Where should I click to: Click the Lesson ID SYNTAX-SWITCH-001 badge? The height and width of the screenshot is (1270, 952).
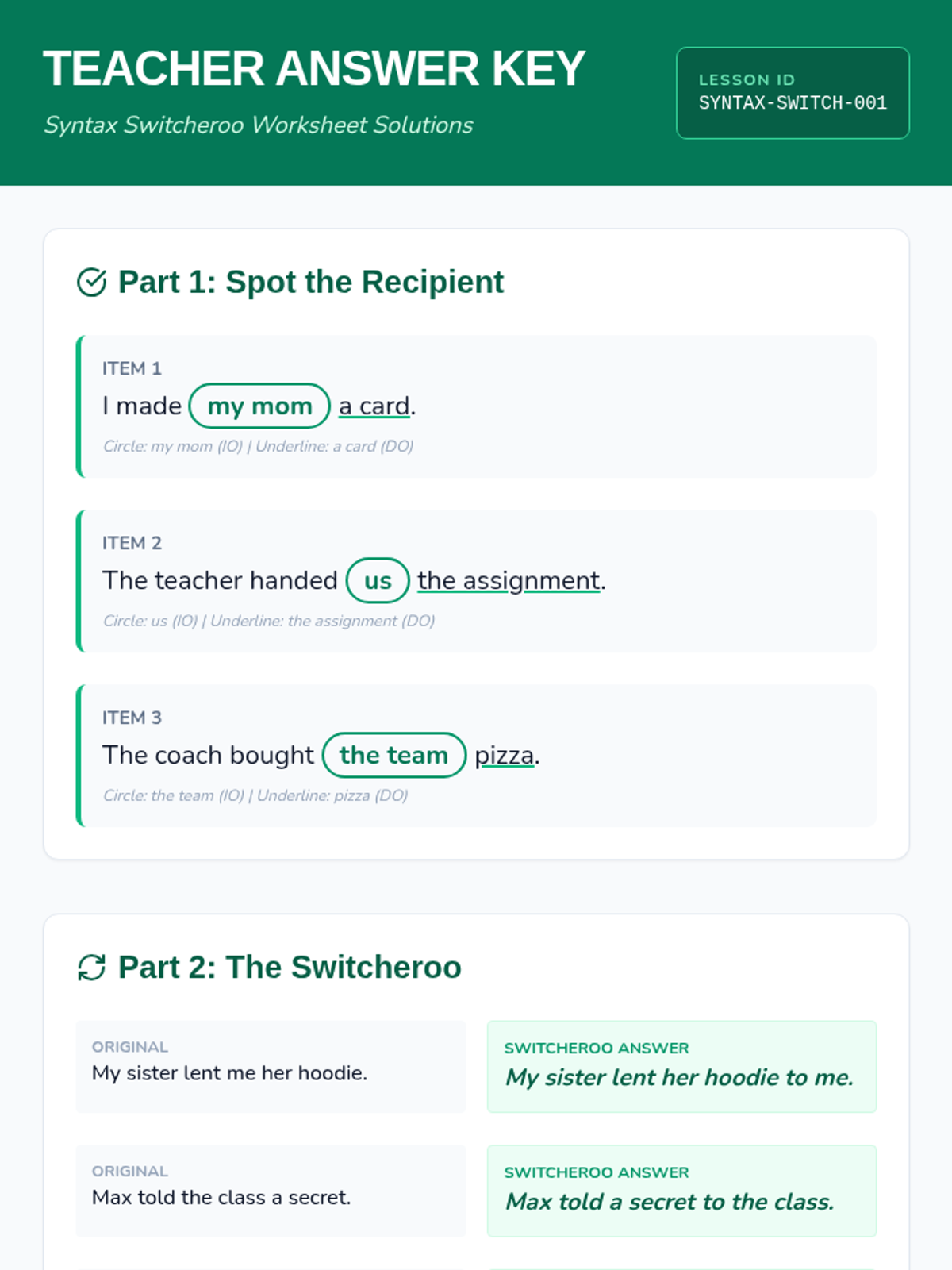[x=793, y=93]
